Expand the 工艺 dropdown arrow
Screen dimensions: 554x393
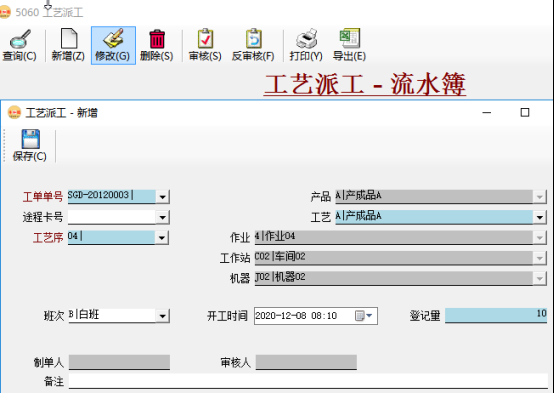coord(540,217)
